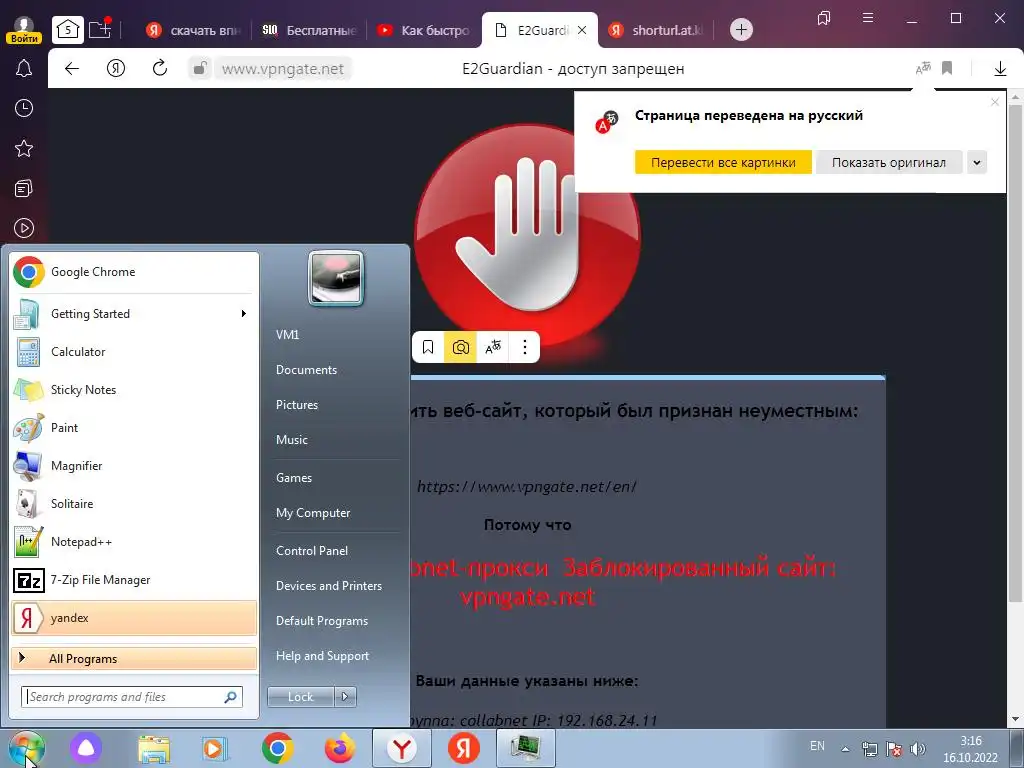Launch Paint from Start menu
Image resolution: width=1024 pixels, height=768 pixels.
[134, 428]
